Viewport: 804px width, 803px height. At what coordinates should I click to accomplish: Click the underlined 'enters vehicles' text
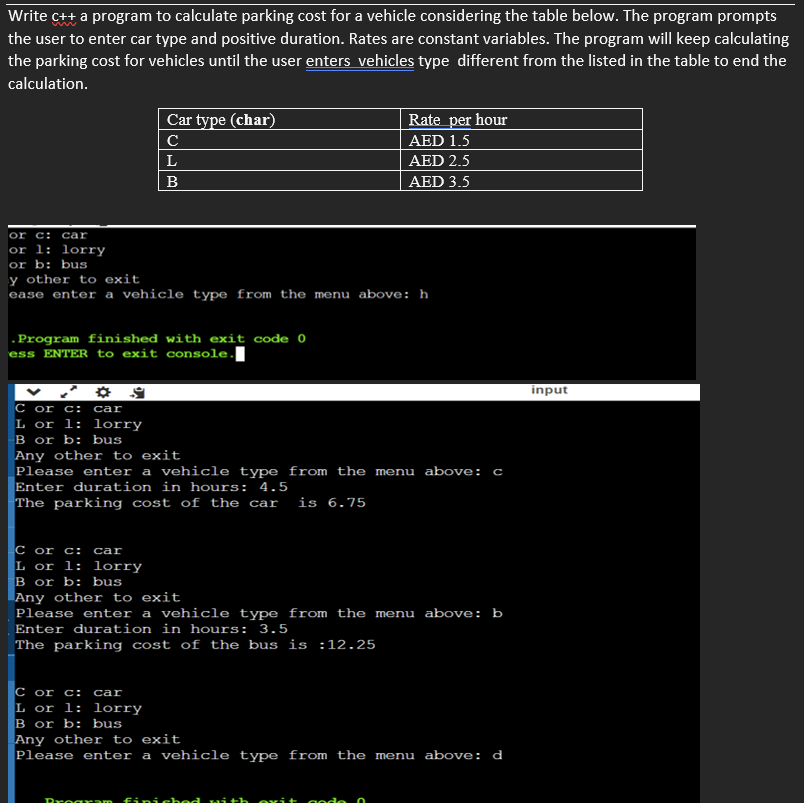tap(360, 61)
